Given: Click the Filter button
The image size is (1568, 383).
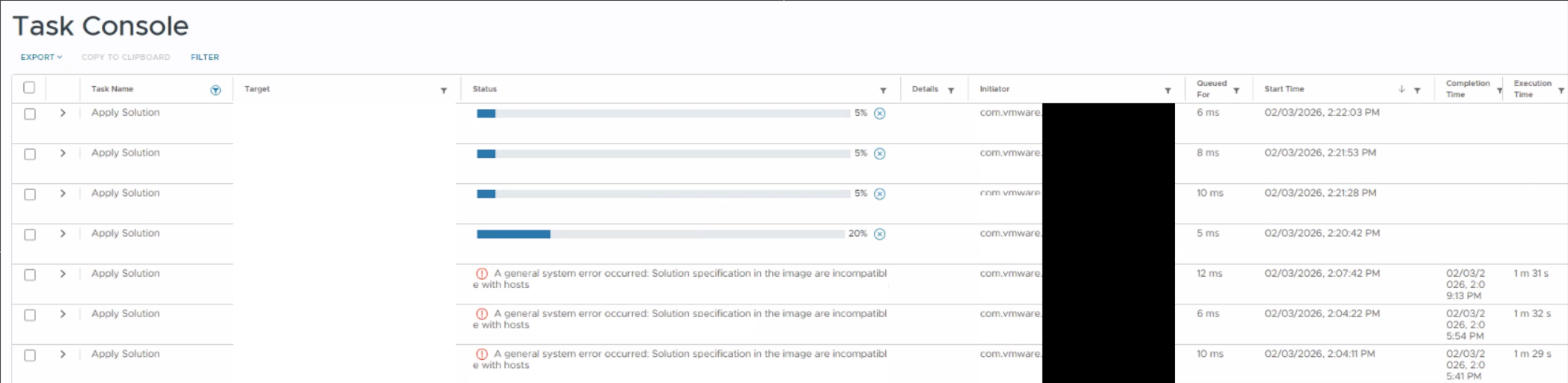Looking at the screenshot, I should [x=204, y=57].
